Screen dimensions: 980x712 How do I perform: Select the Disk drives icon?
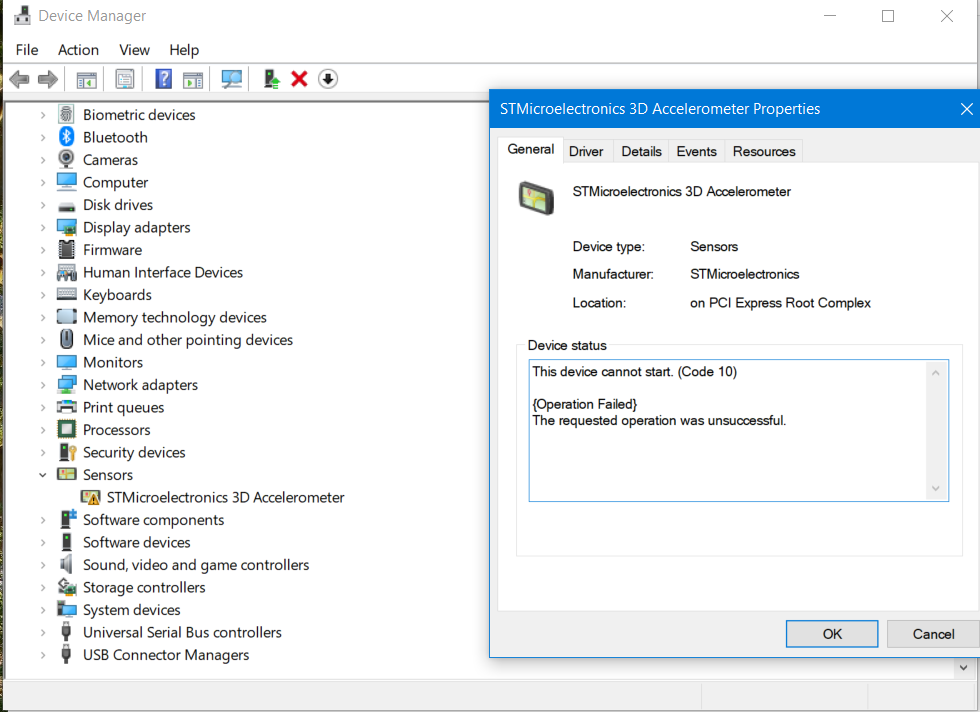coord(66,206)
